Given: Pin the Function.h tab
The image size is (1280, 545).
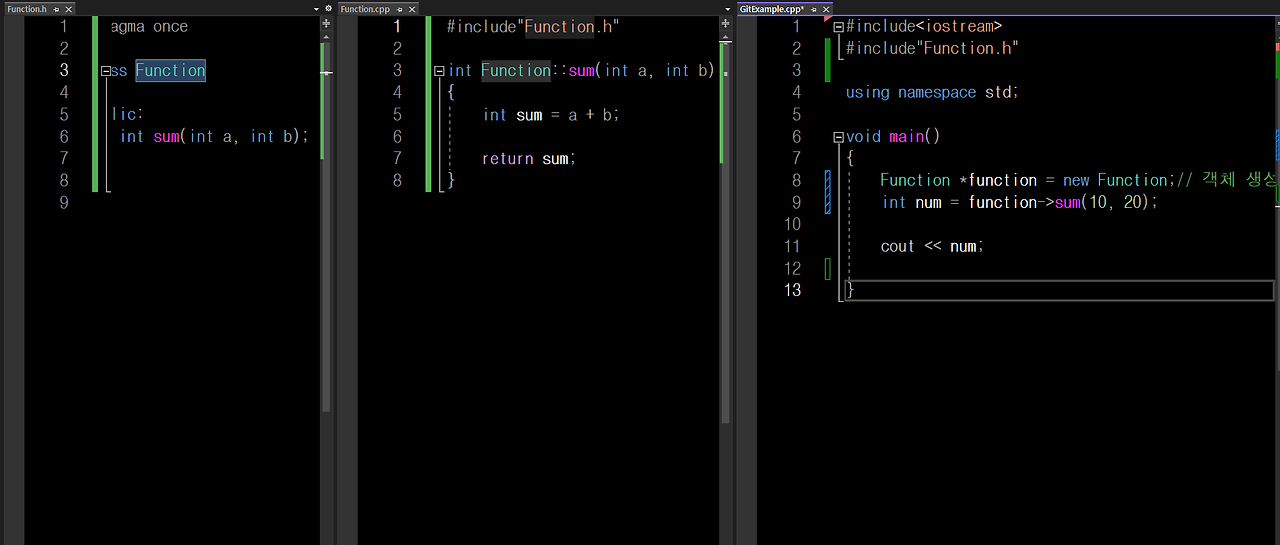Looking at the screenshot, I should pos(56,8).
